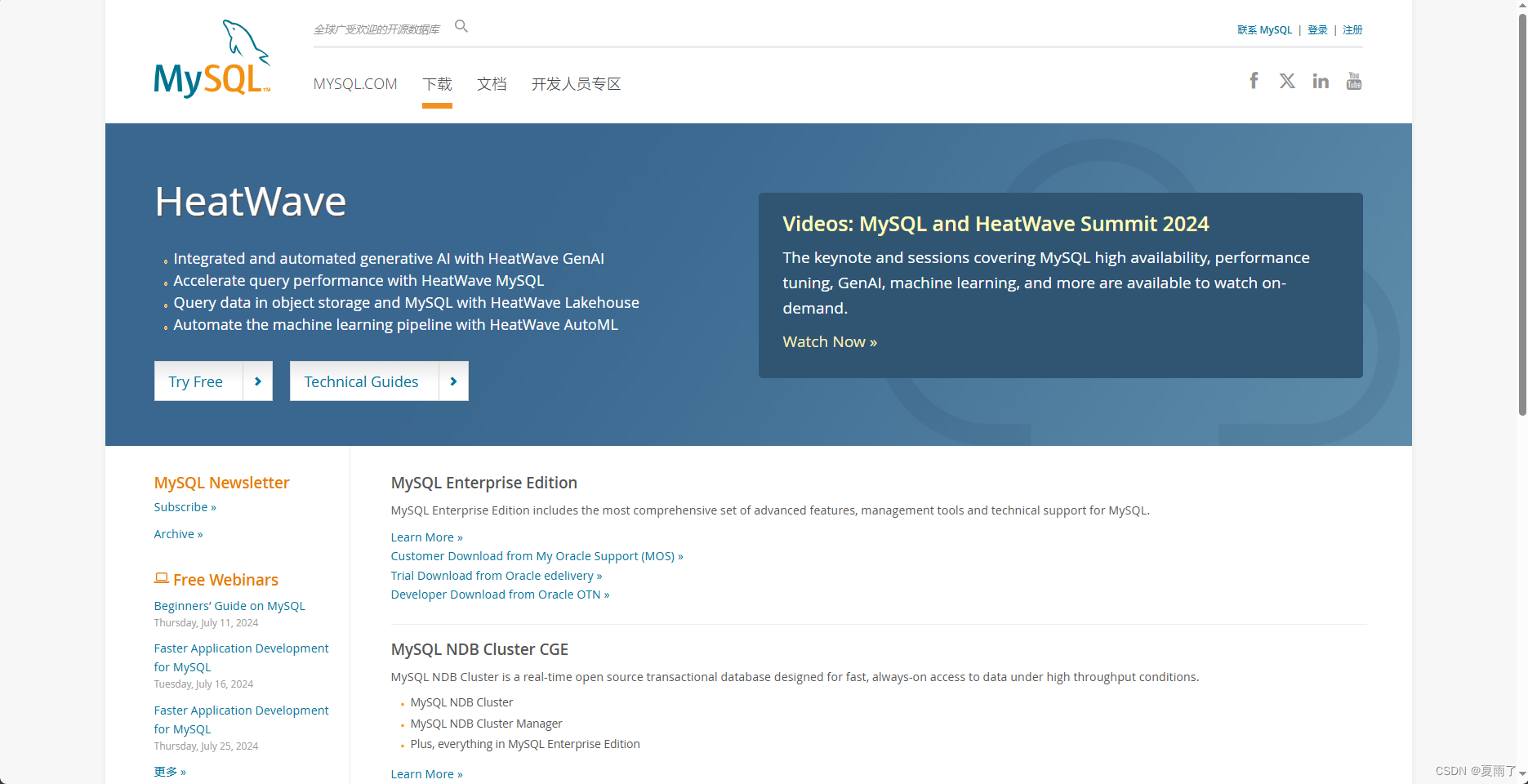Click 'Accelerate query performance with HeatWave MySQL' bullet

[x=359, y=281]
